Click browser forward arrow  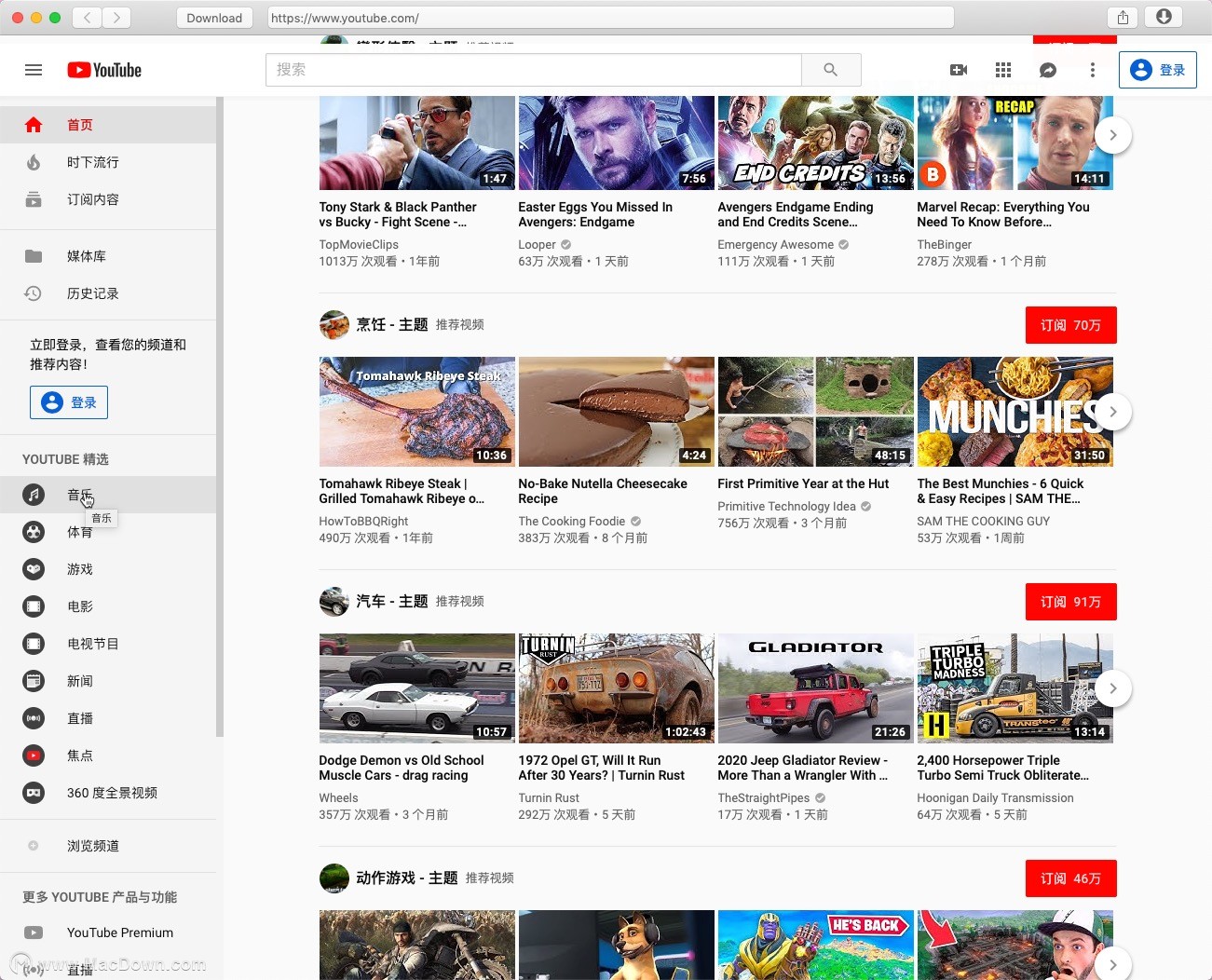click(x=116, y=18)
